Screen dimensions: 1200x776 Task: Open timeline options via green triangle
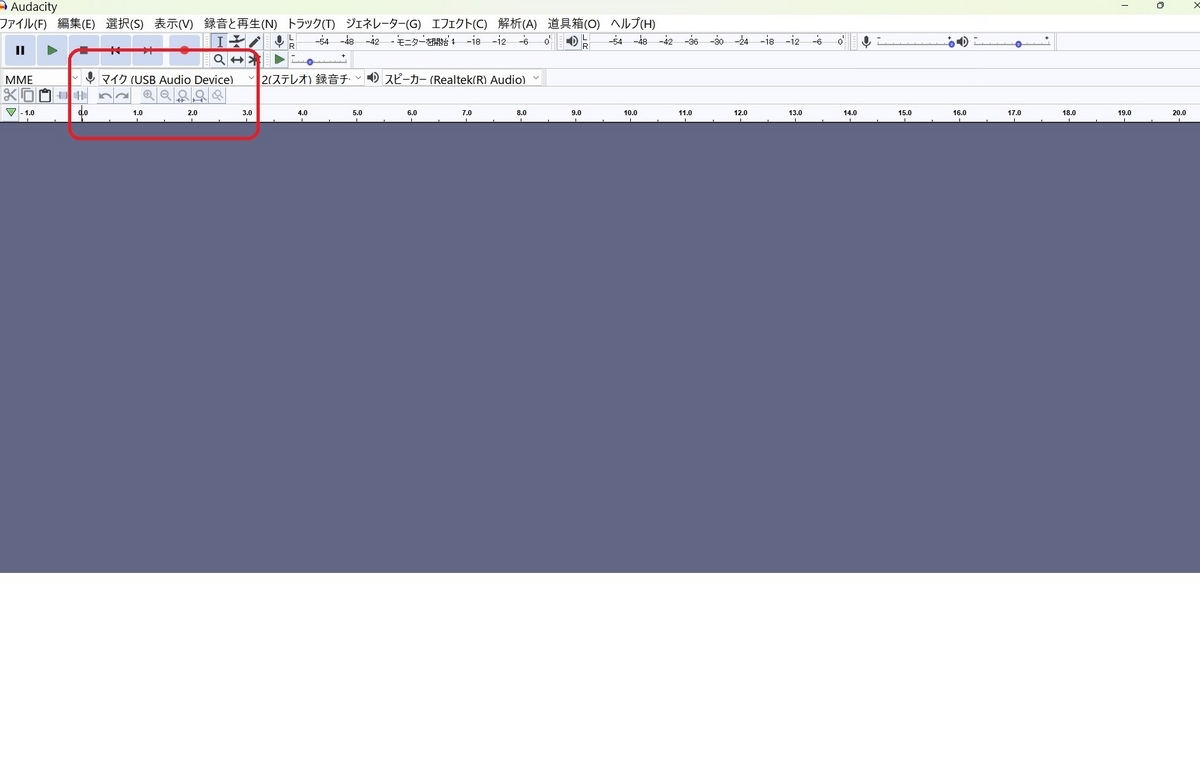(11, 113)
